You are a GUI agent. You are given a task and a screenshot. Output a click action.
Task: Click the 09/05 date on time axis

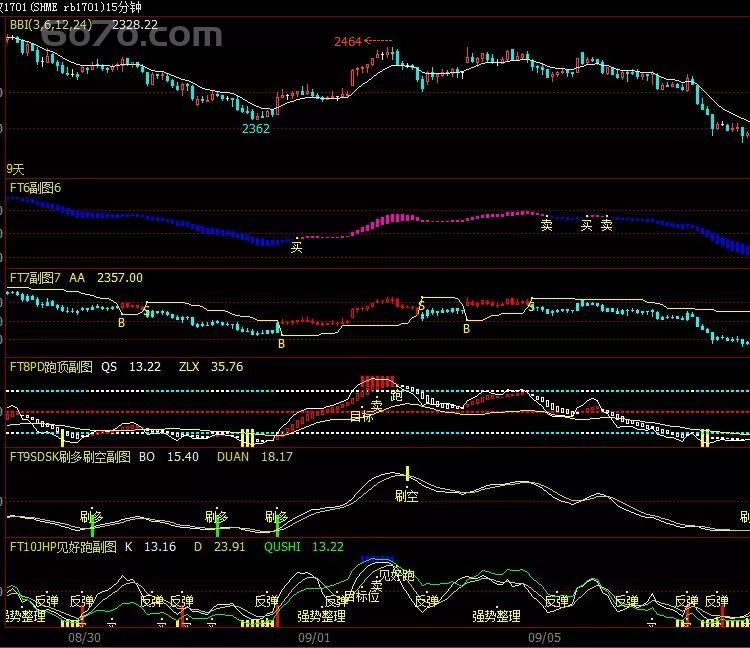click(544, 637)
